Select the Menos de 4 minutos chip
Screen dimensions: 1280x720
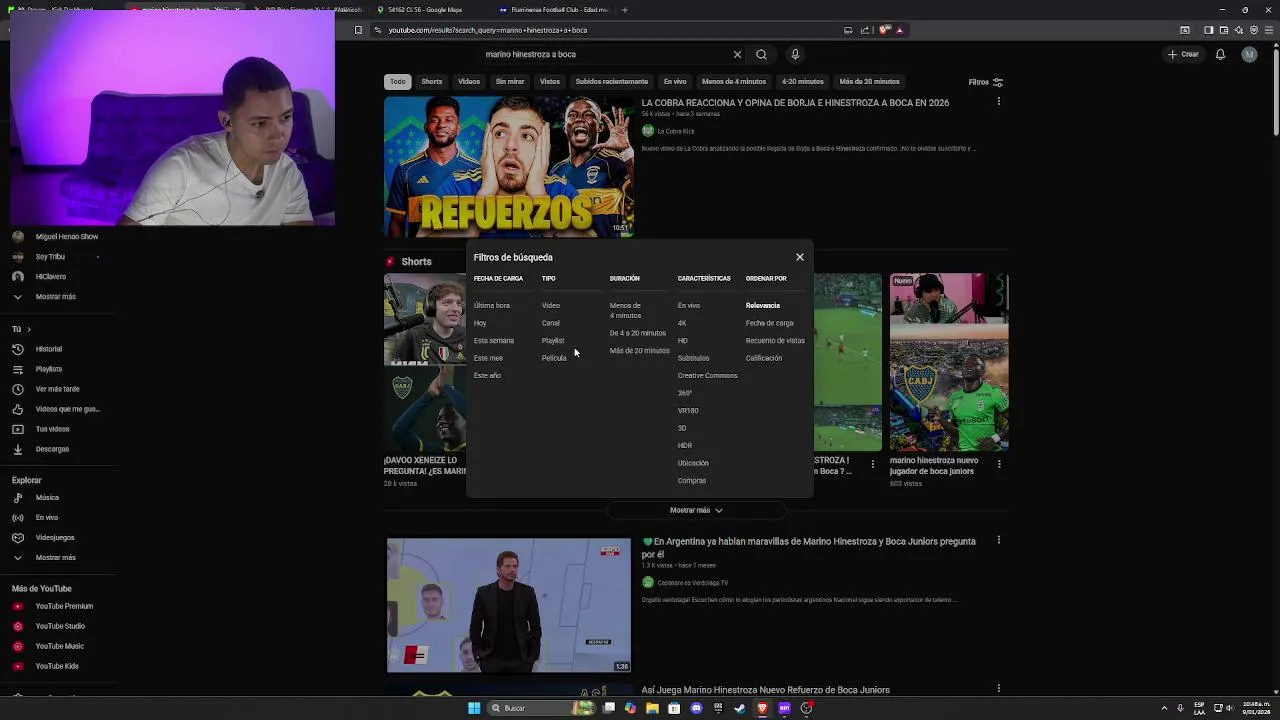pyautogui.click(x=734, y=81)
